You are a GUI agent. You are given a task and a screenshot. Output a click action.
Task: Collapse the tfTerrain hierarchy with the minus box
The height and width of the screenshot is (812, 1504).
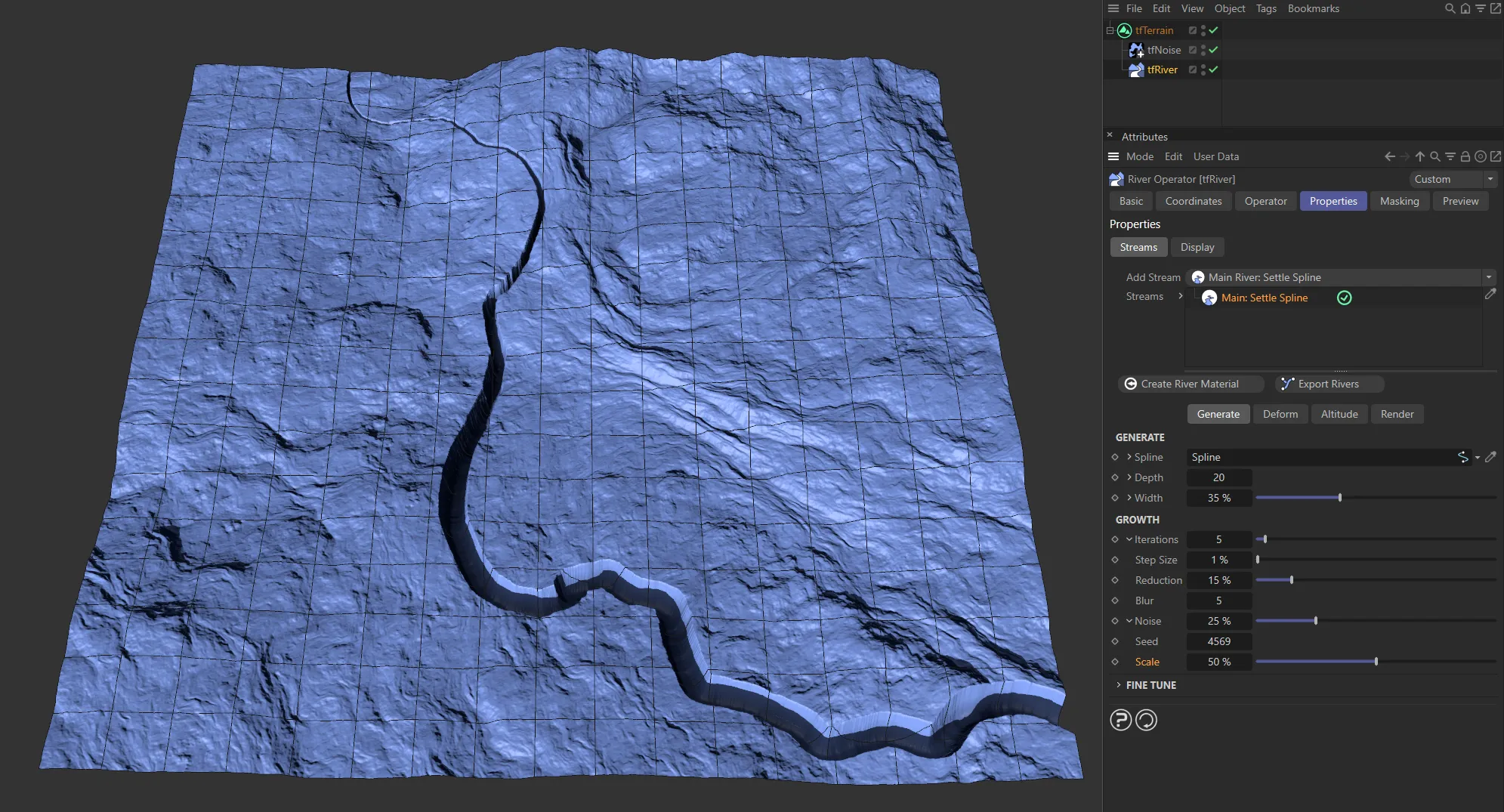(x=1110, y=30)
